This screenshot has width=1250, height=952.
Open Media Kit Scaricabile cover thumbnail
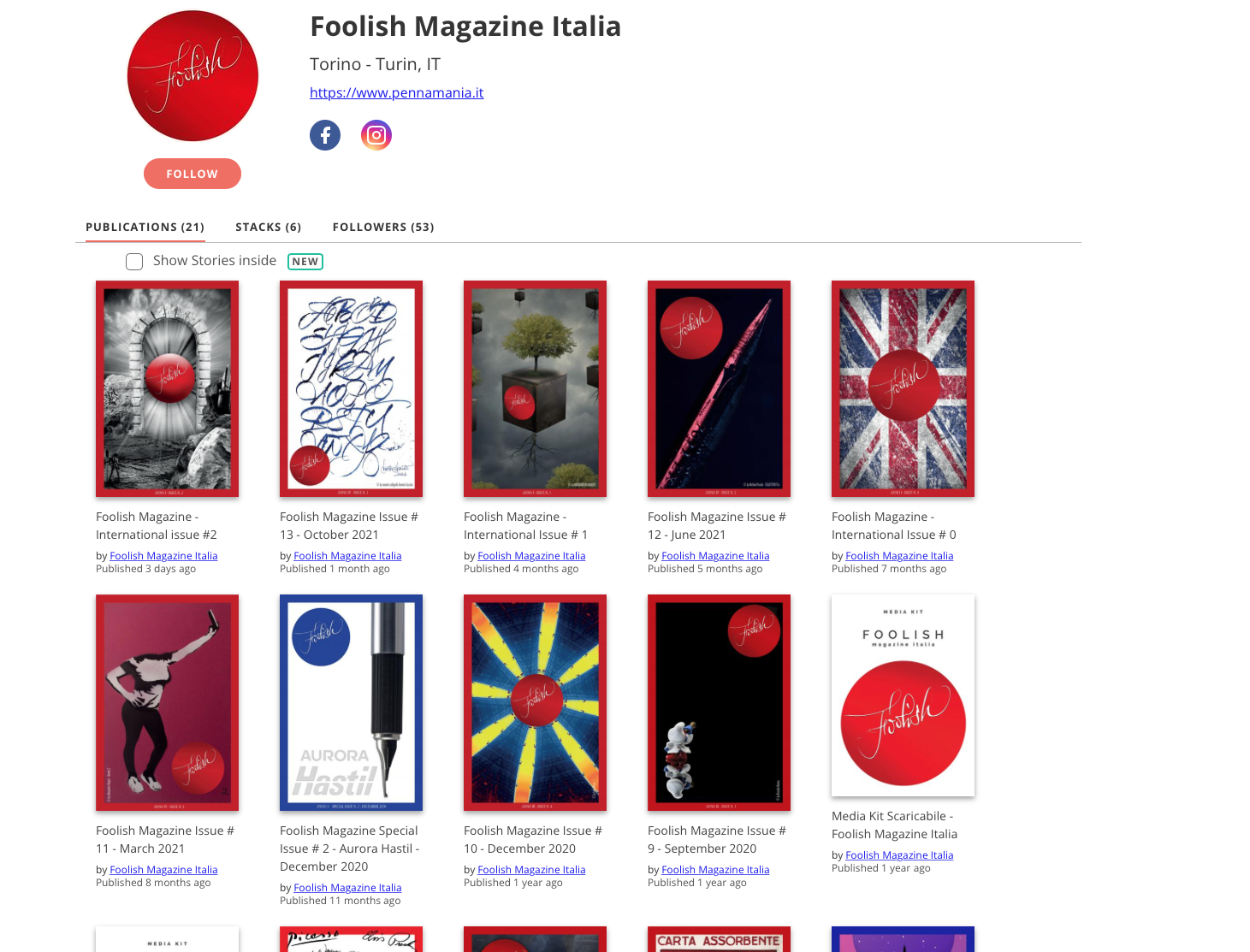pyautogui.click(x=903, y=695)
